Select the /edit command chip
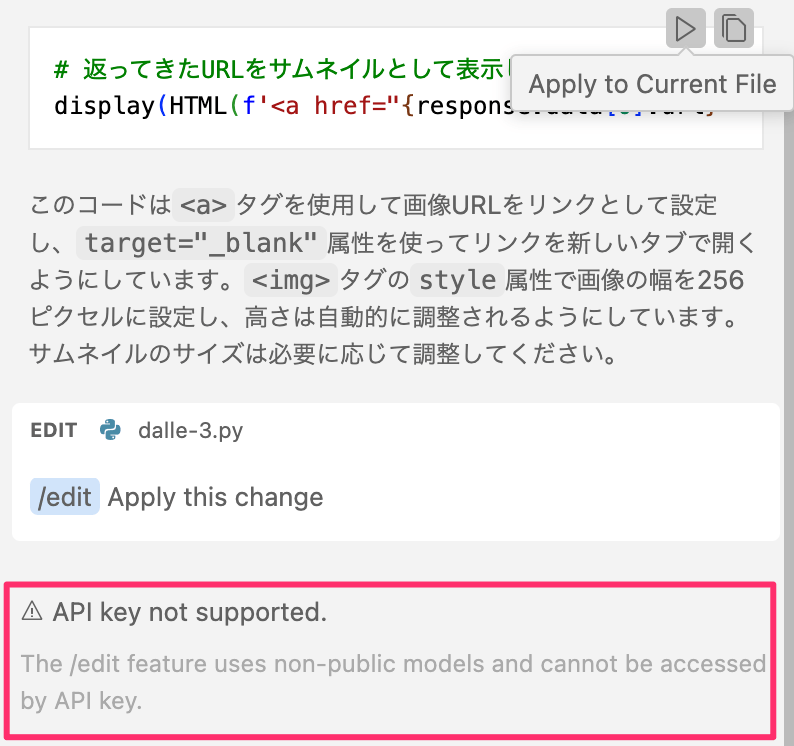The image size is (794, 746). coord(65,497)
